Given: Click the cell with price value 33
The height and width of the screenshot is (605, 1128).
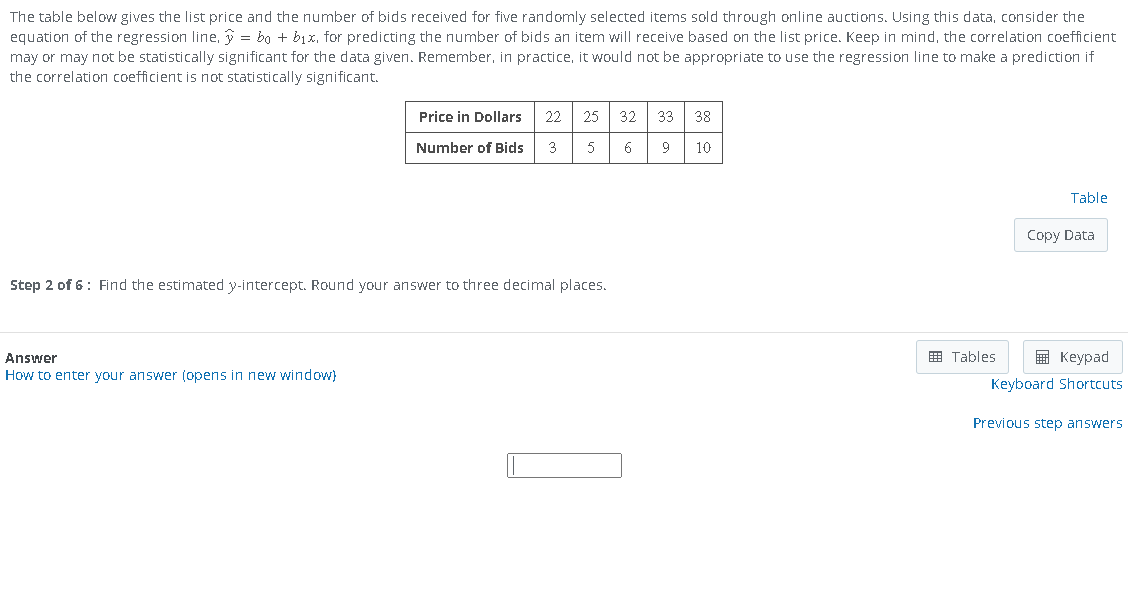Looking at the screenshot, I should (x=665, y=117).
